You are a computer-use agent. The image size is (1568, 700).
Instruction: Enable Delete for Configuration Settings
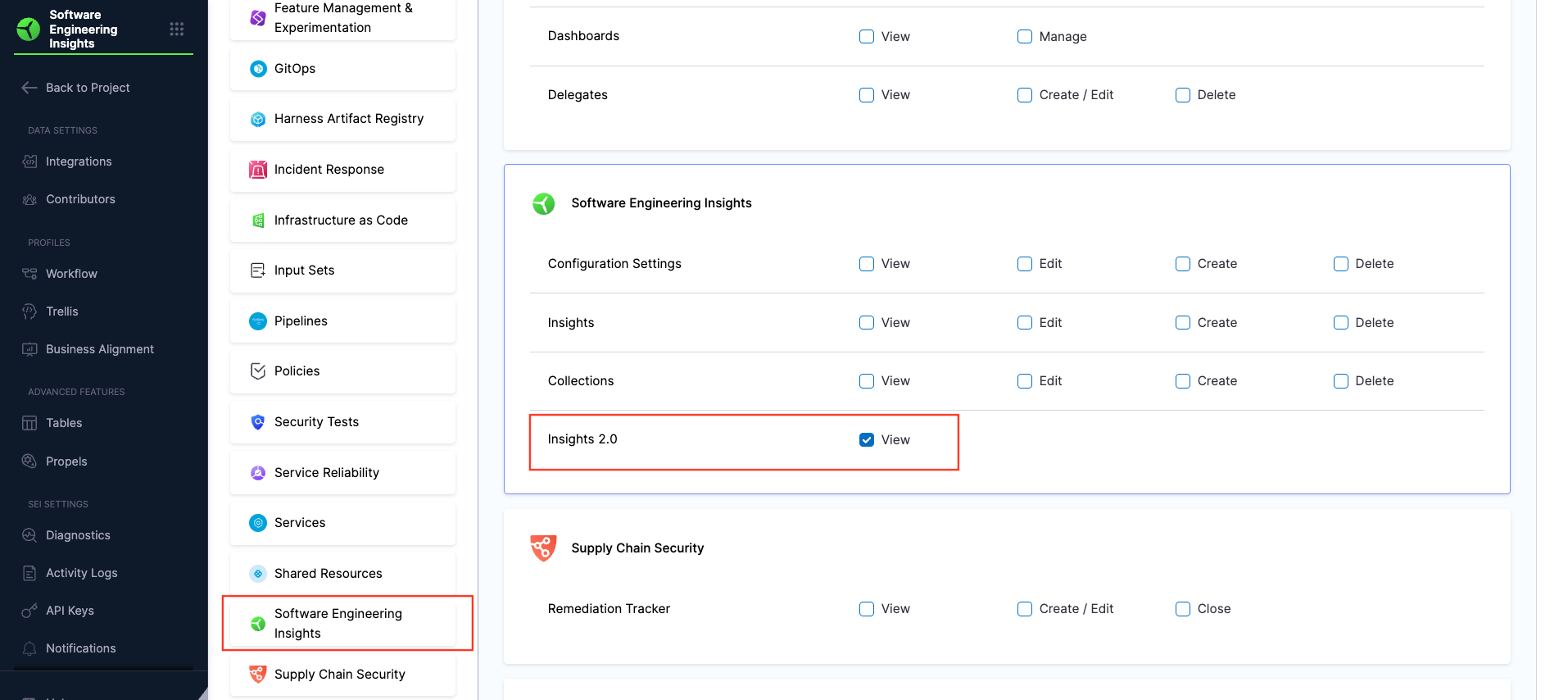1340,264
